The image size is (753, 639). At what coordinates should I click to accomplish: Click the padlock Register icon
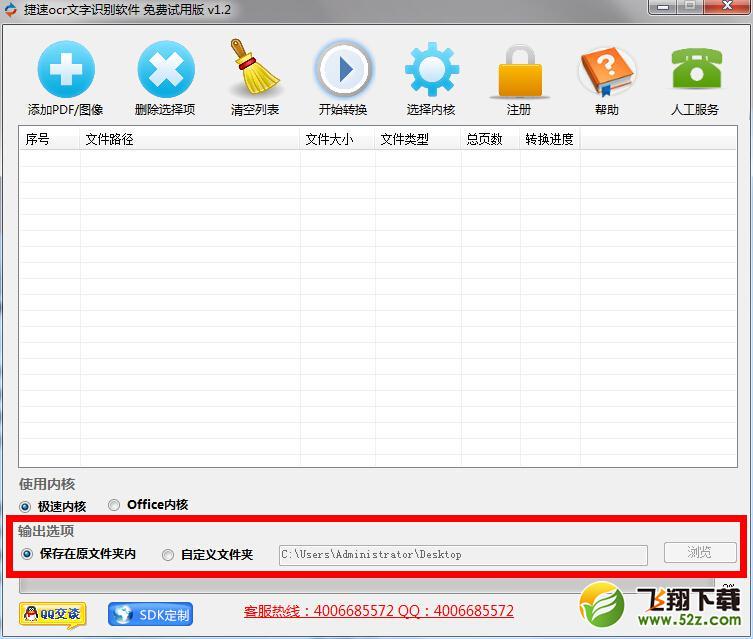(519, 71)
